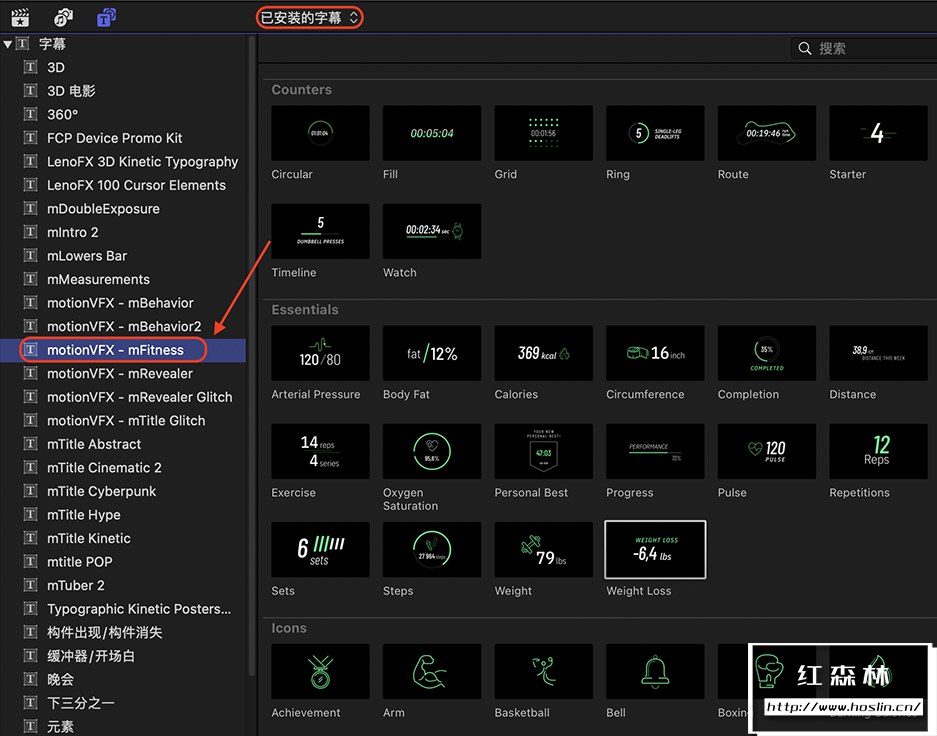
Task: Open the Libraries sidebar clapperboard icon
Action: click(x=20, y=17)
